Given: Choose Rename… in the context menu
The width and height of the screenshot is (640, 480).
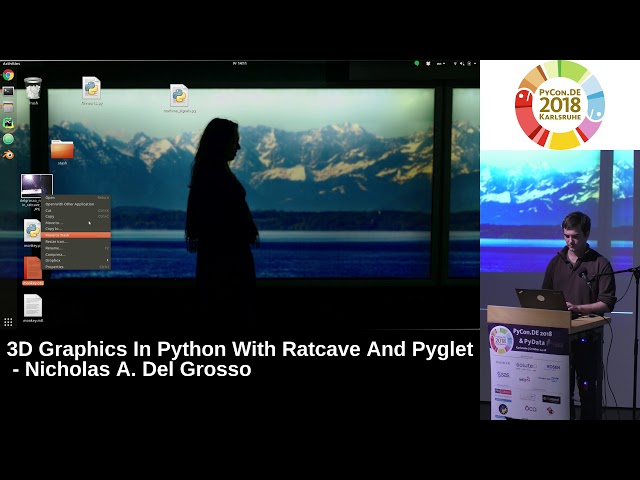Looking at the screenshot, I should (76, 248).
